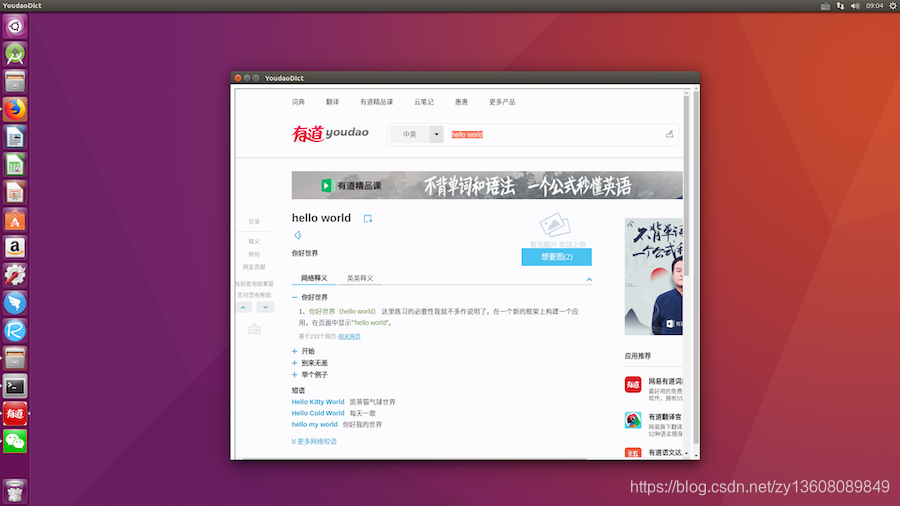Switch to the 英英释义 tab

(360, 278)
